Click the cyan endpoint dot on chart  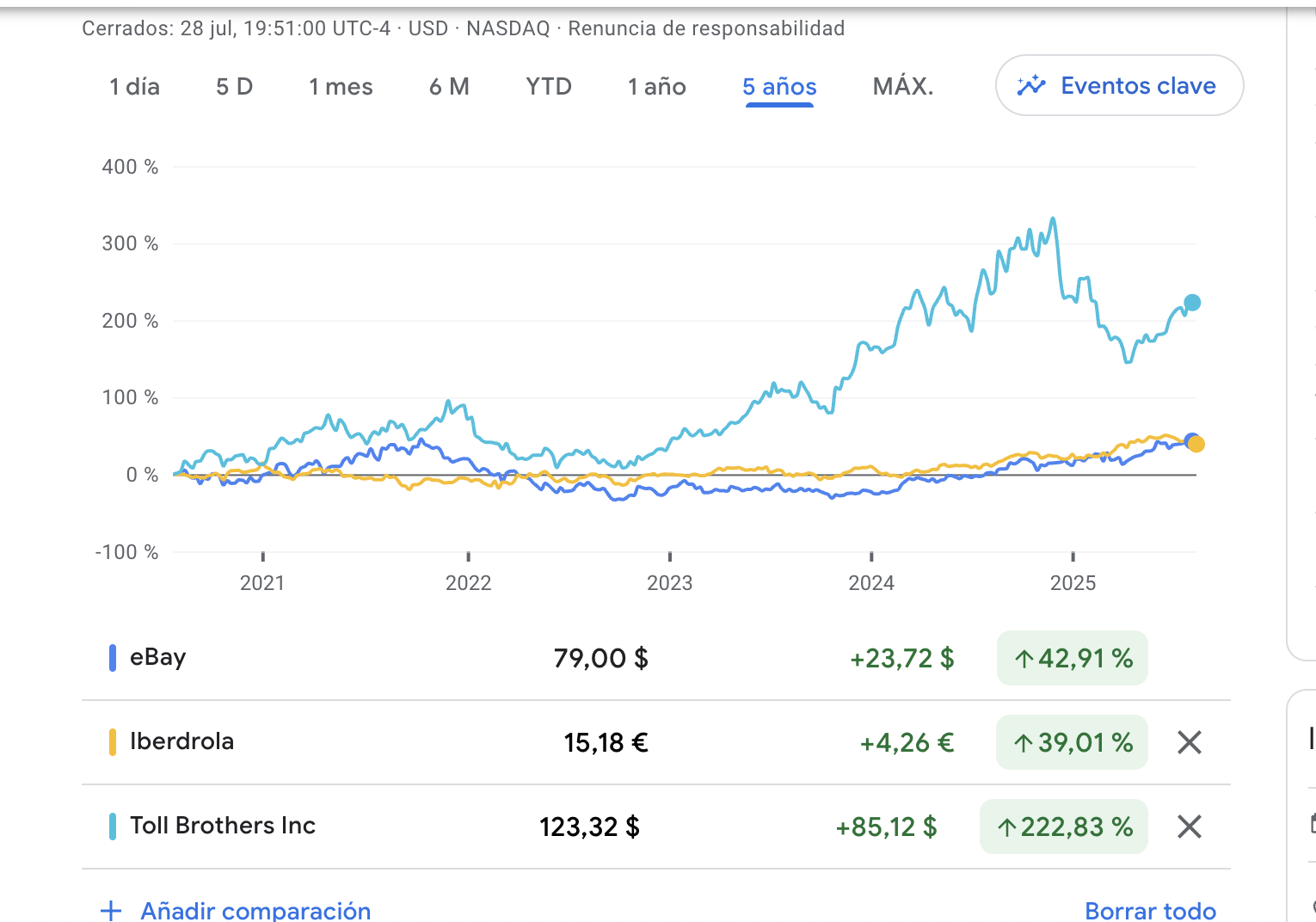(1191, 303)
